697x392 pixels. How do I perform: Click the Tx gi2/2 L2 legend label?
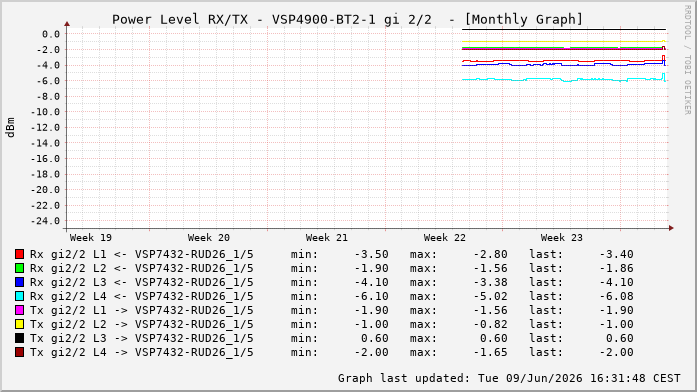tap(141, 324)
